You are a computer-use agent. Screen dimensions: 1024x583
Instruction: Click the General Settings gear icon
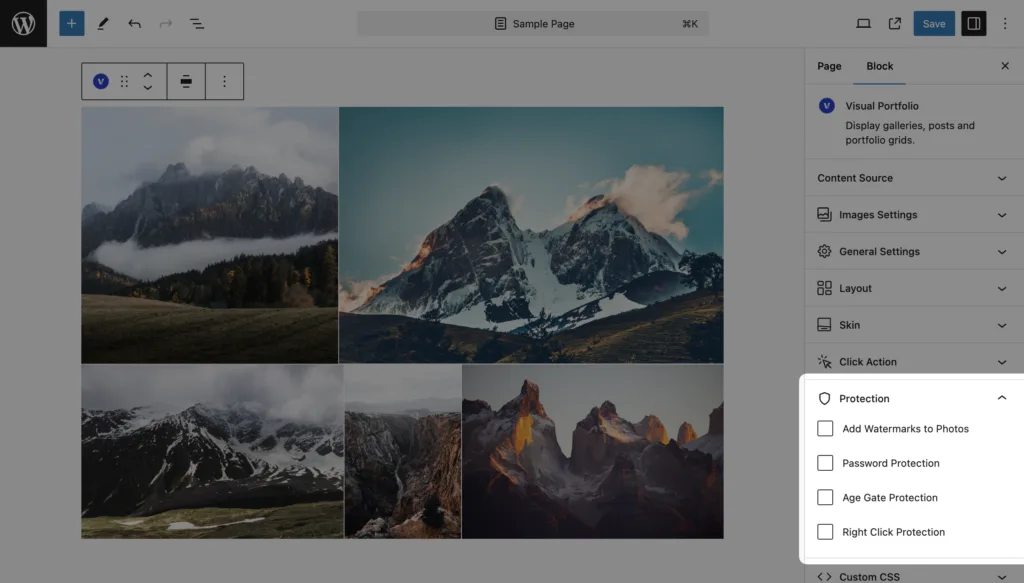point(824,251)
